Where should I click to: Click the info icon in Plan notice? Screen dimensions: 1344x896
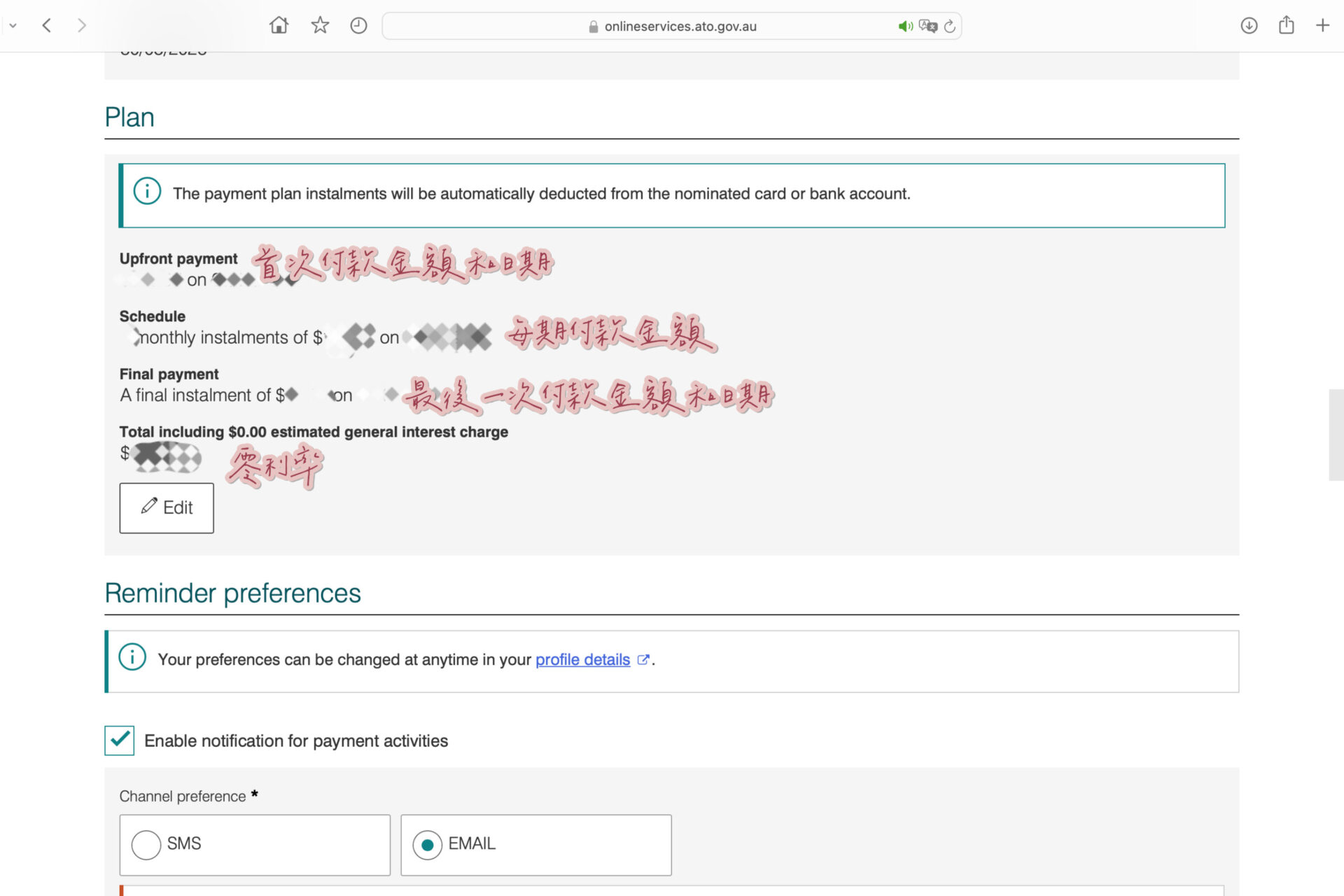147,191
